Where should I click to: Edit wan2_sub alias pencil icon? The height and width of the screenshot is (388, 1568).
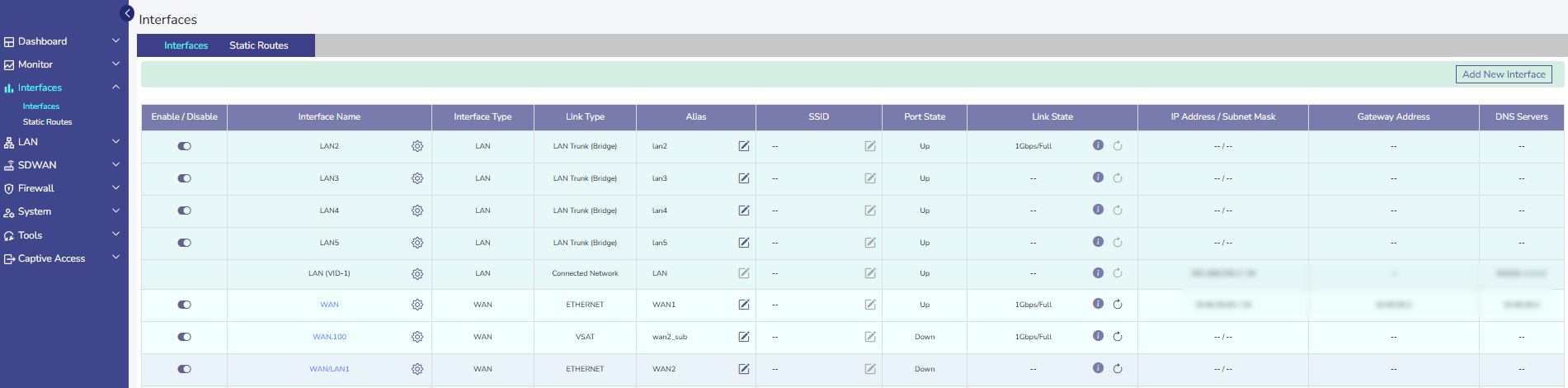coord(744,337)
